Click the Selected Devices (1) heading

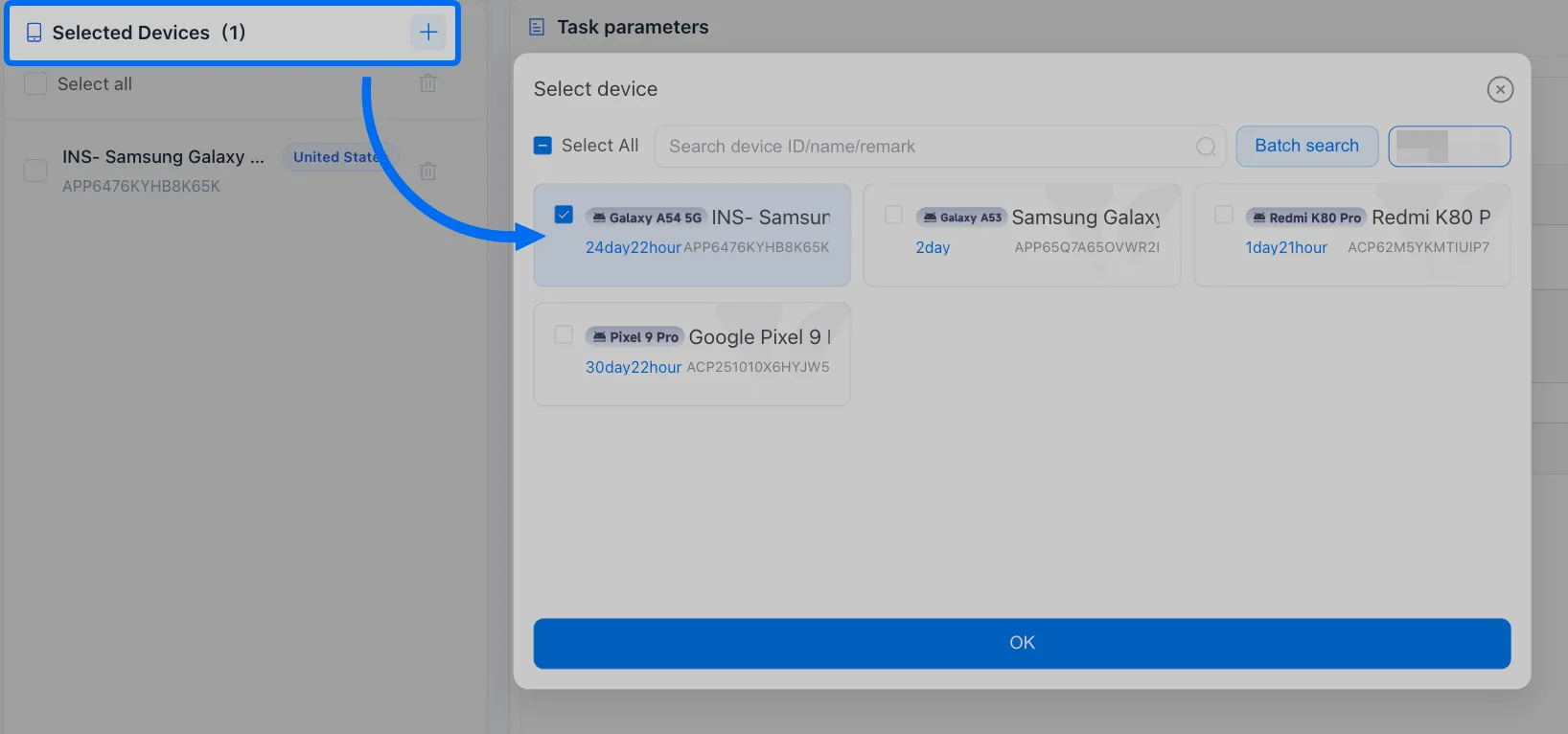point(149,33)
